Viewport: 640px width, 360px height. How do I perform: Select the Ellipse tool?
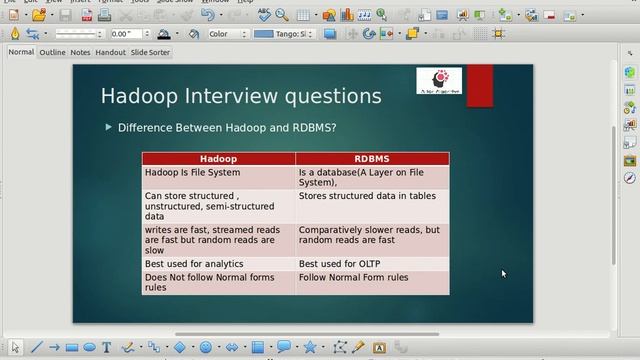(89, 347)
